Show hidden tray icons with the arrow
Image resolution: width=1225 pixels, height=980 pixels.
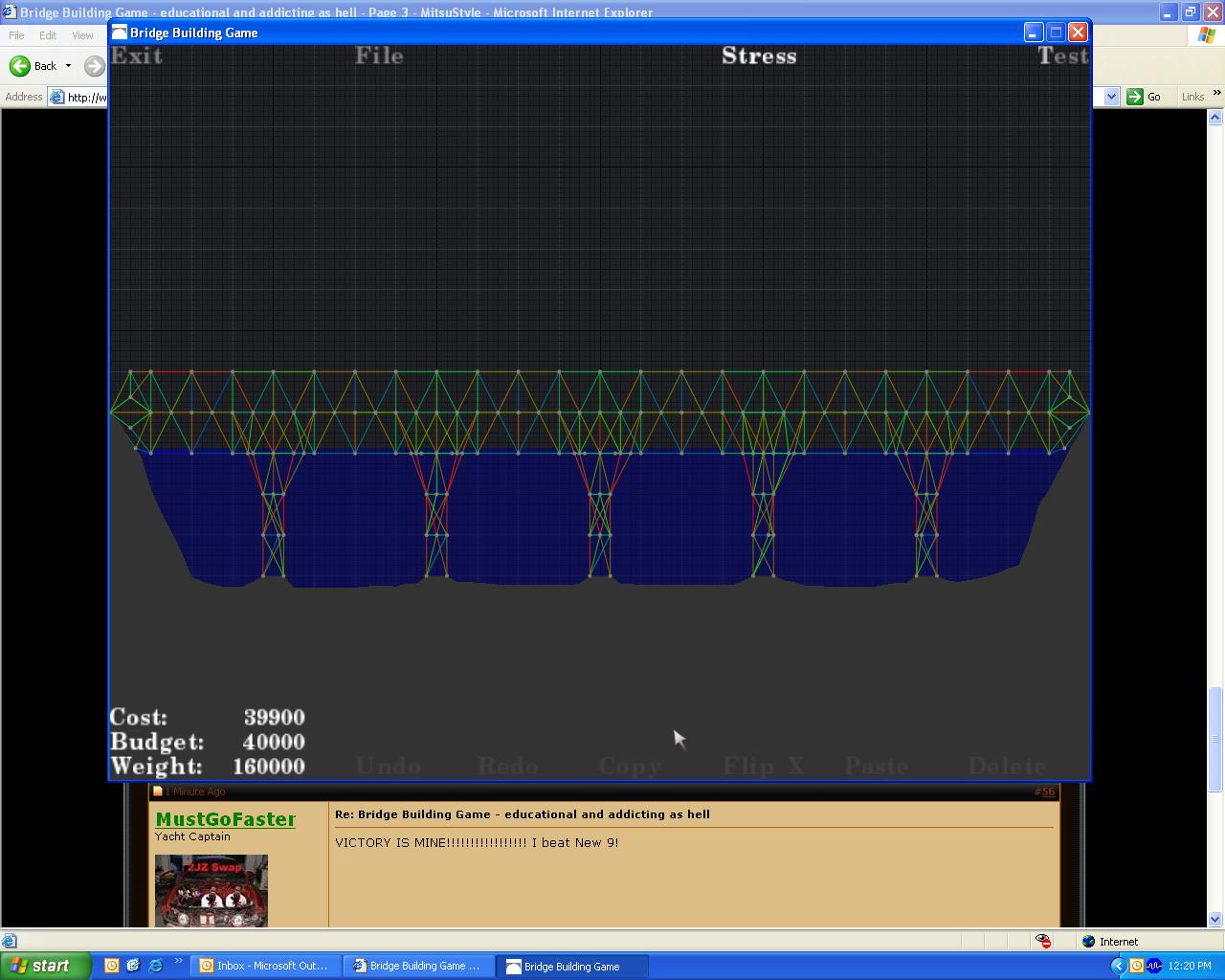pyautogui.click(x=1117, y=966)
